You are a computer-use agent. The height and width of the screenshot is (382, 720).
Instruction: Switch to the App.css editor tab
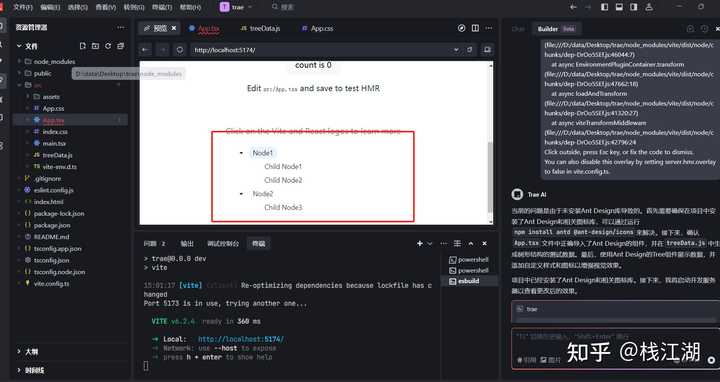[317, 28]
